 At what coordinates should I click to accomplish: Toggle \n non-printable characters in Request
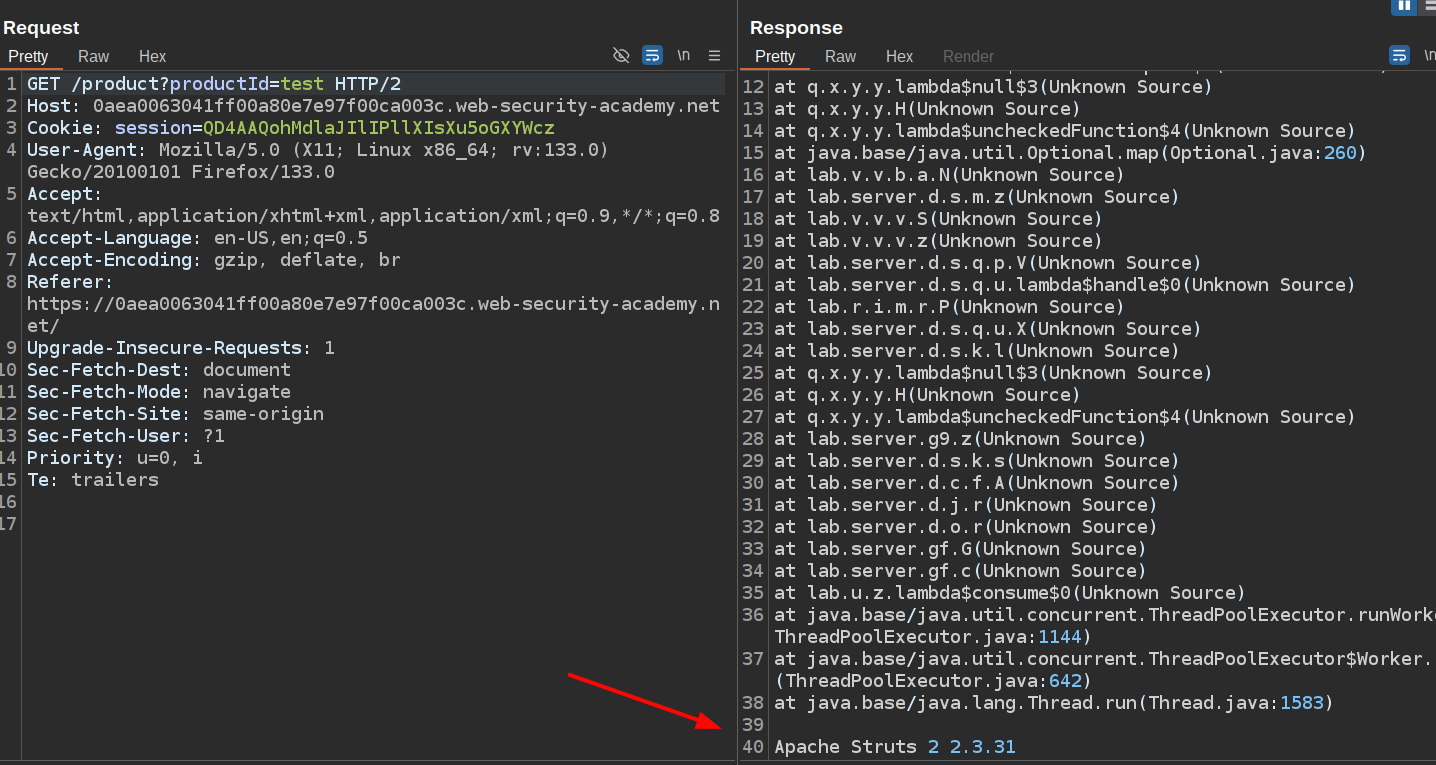684,55
